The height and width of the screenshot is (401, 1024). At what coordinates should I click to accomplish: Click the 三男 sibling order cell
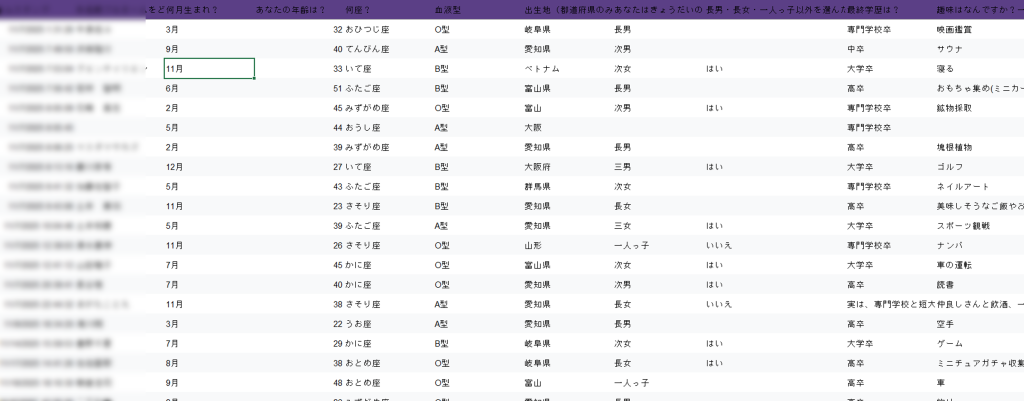tap(622, 167)
